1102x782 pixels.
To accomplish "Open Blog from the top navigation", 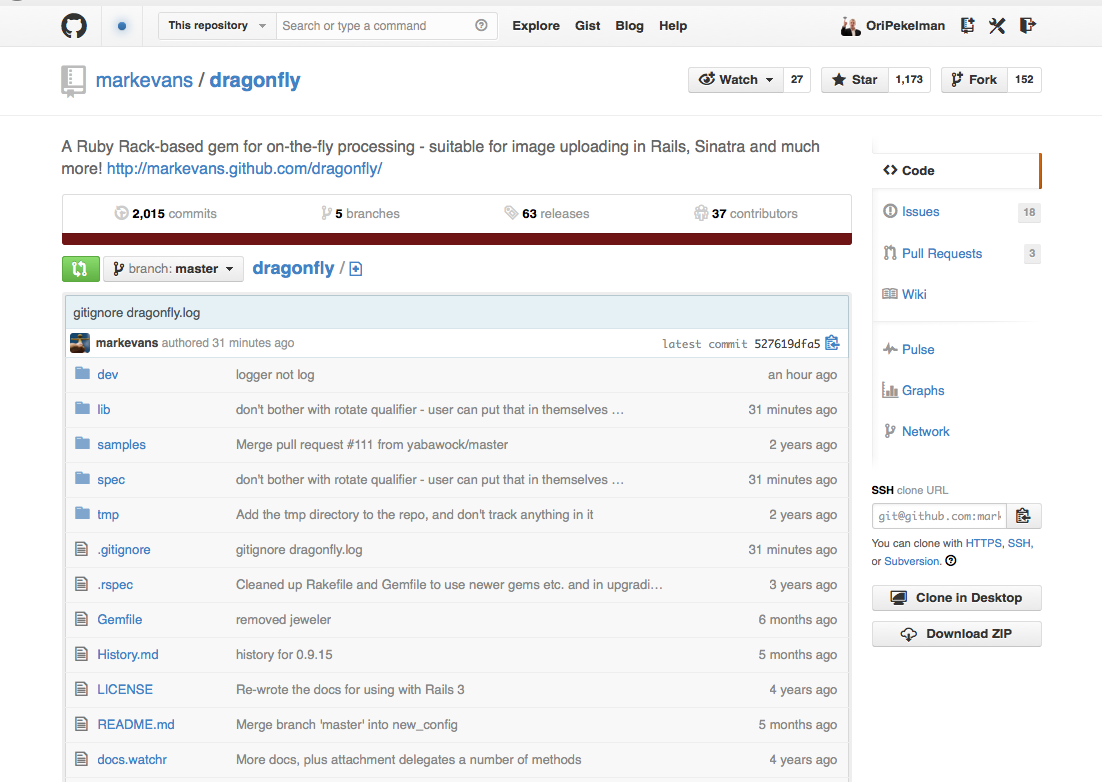I will pyautogui.click(x=630, y=26).
